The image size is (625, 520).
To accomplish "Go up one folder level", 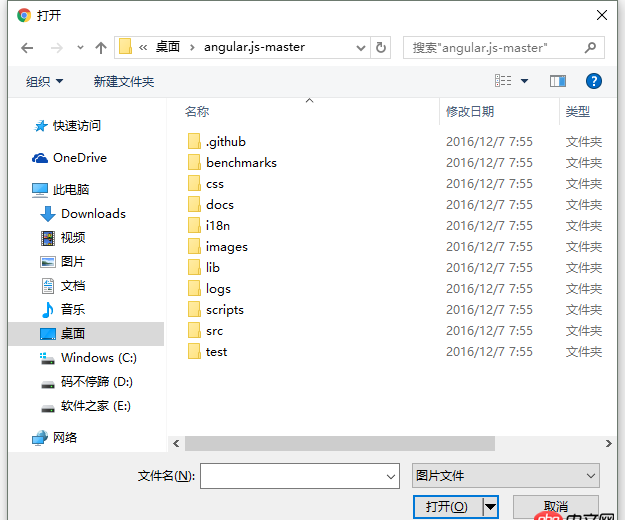I will click(101, 48).
